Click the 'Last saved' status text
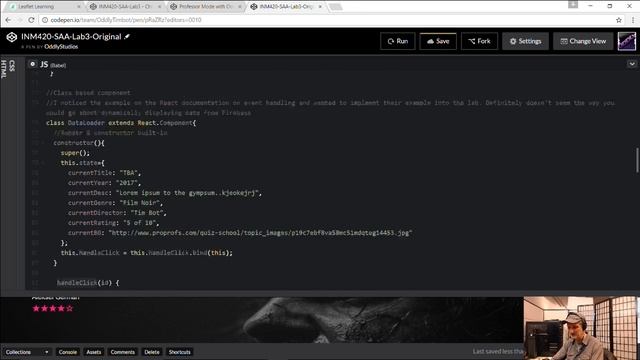The width and height of the screenshot is (640, 360). [x=498, y=351]
